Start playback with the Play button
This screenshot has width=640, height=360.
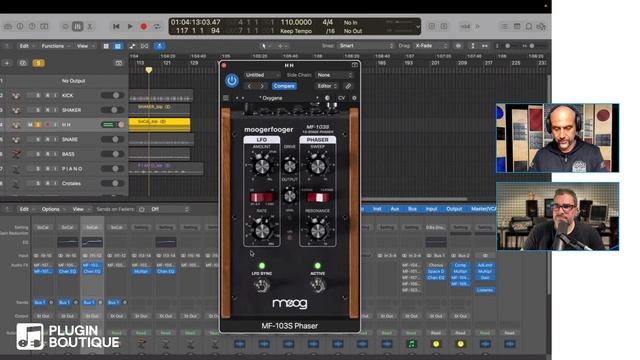[x=130, y=27]
